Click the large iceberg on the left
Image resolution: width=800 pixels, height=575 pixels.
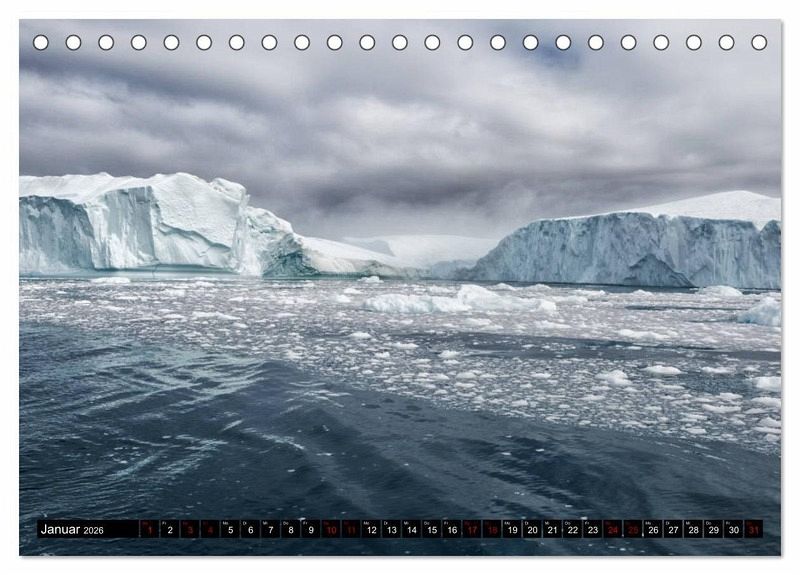(x=140, y=225)
